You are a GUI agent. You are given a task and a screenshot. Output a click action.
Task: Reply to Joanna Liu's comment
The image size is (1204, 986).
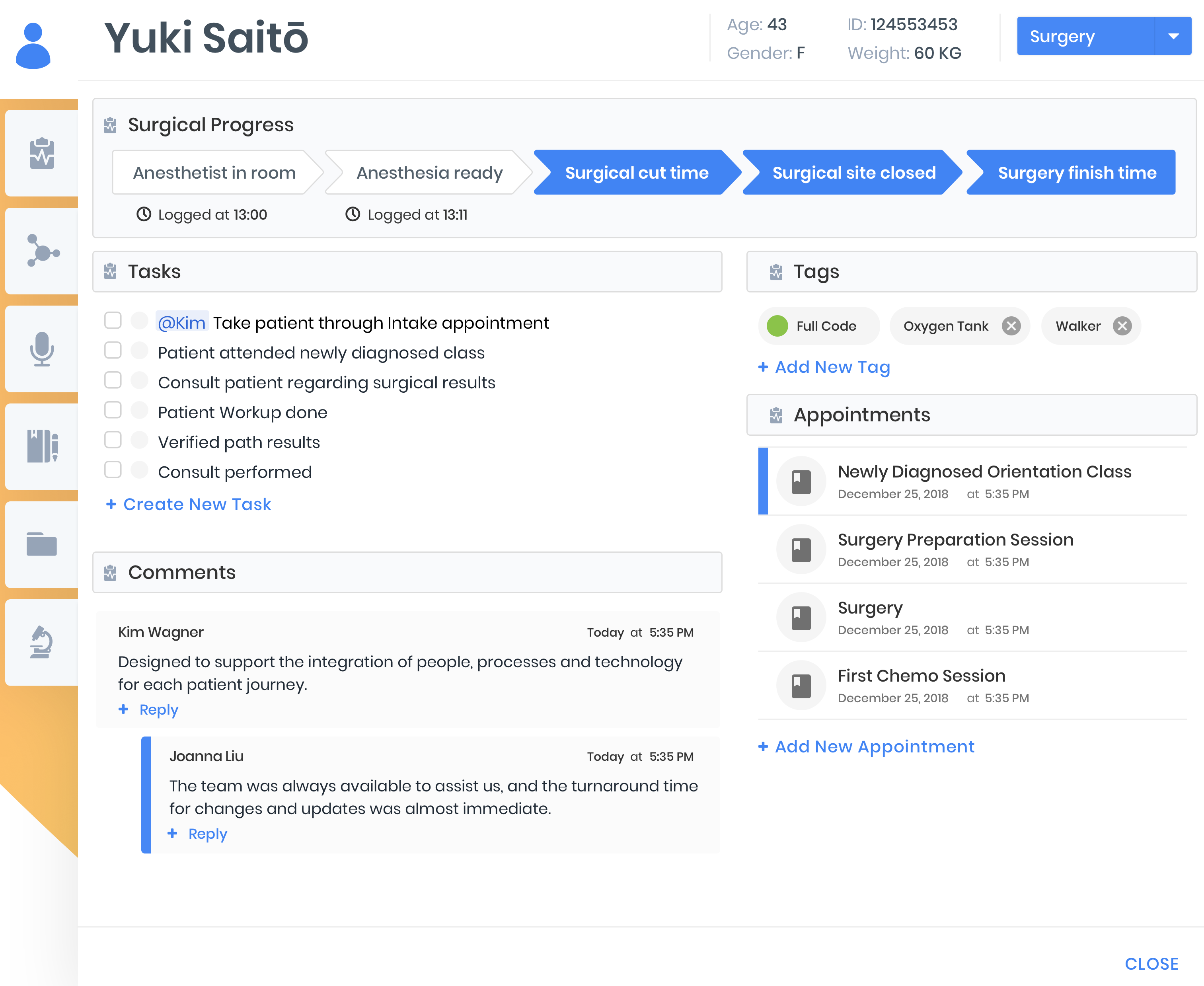pyautogui.click(x=207, y=834)
